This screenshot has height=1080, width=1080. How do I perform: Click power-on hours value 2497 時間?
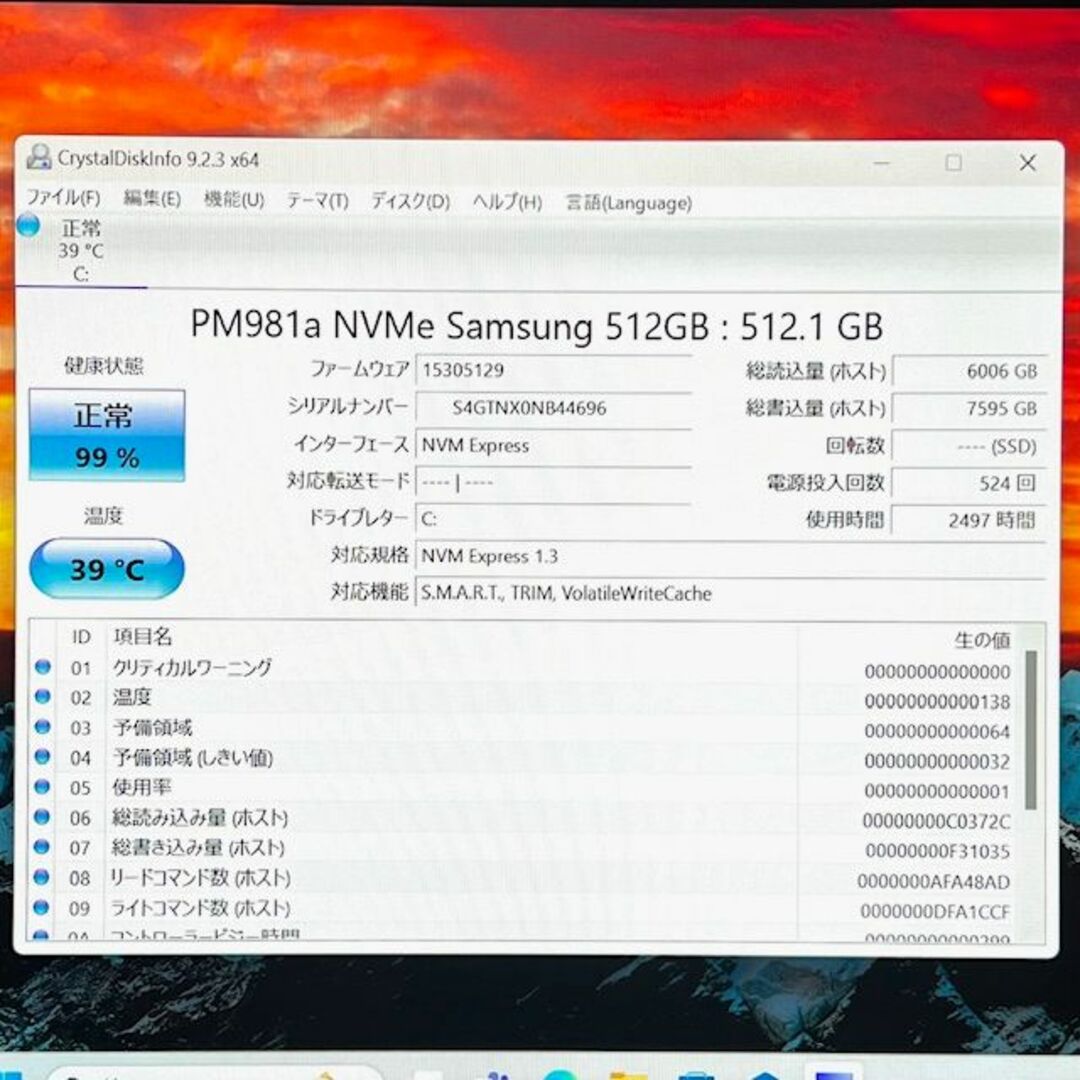969,521
